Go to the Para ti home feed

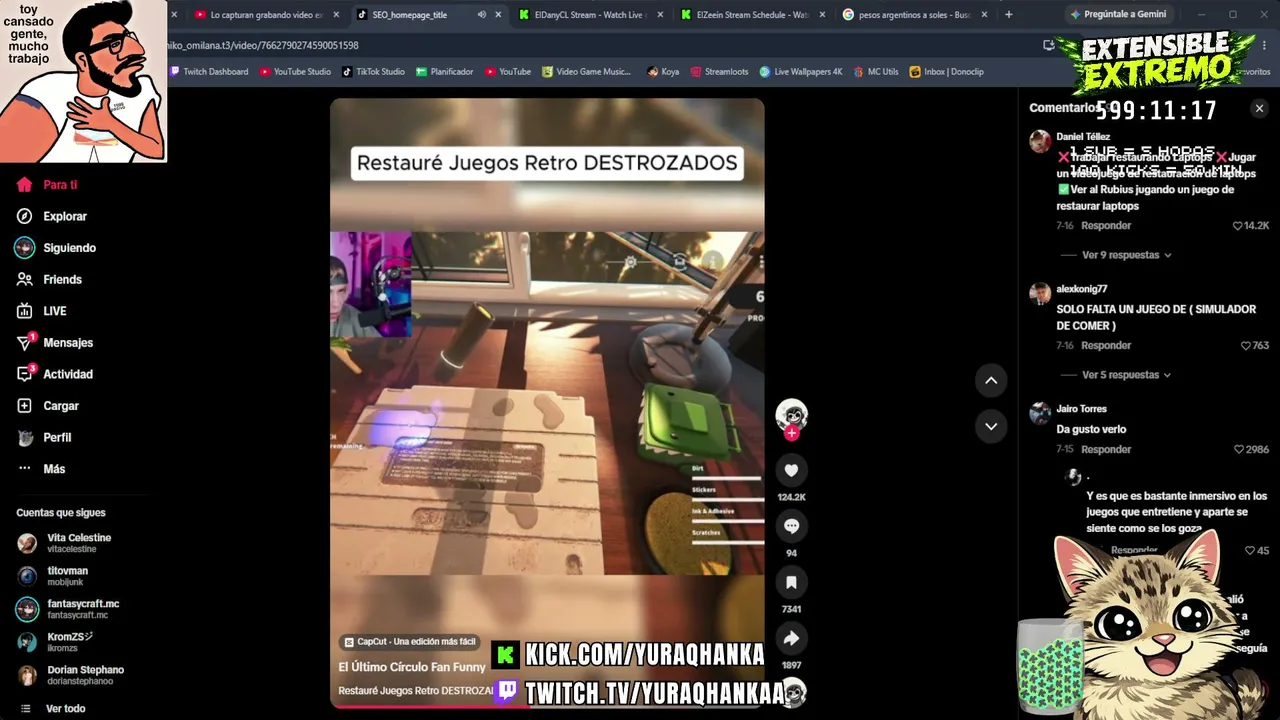[x=47, y=185]
